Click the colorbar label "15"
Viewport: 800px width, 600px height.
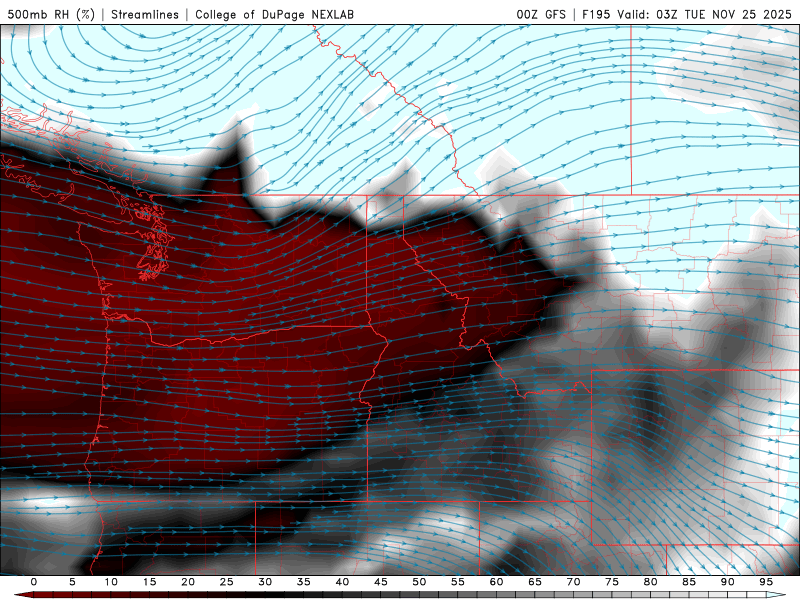coord(149,582)
